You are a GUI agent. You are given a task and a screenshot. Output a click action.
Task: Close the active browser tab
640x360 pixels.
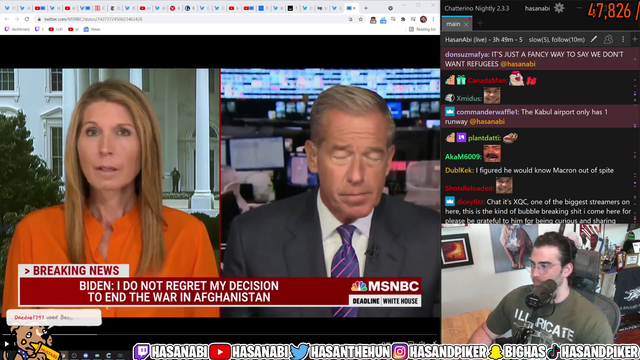(354, 8)
